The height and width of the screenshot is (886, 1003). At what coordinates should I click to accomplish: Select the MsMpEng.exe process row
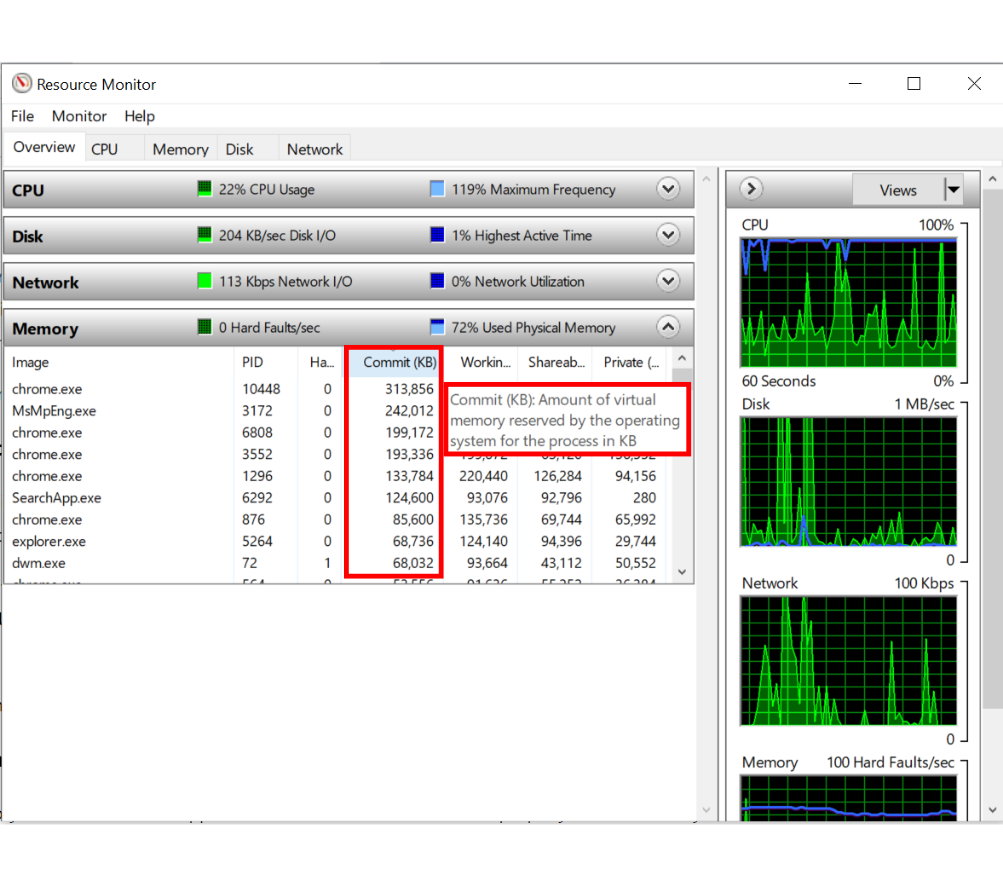pyautogui.click(x=54, y=411)
